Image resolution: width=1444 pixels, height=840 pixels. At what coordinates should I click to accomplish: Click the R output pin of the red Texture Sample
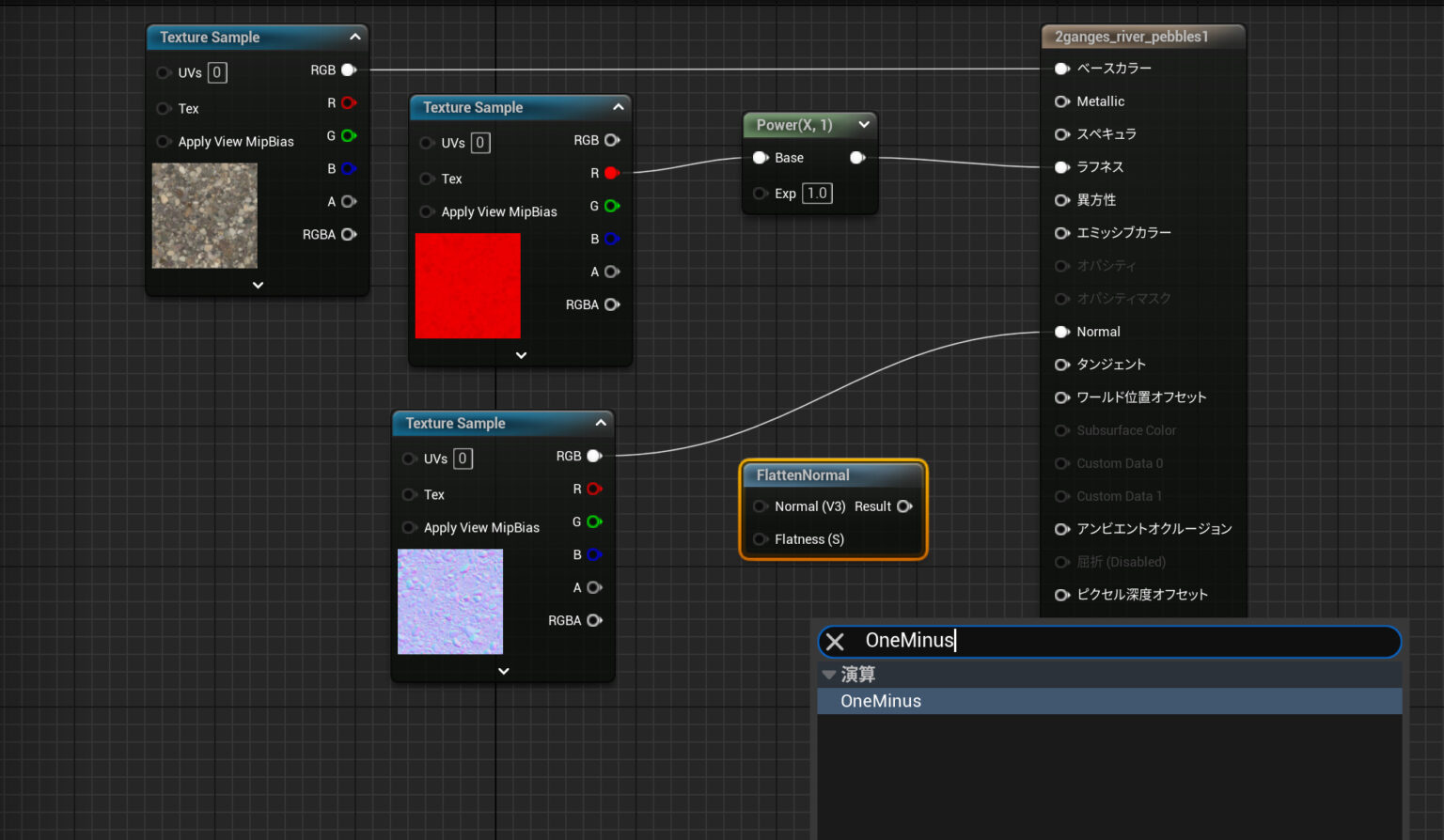point(612,173)
